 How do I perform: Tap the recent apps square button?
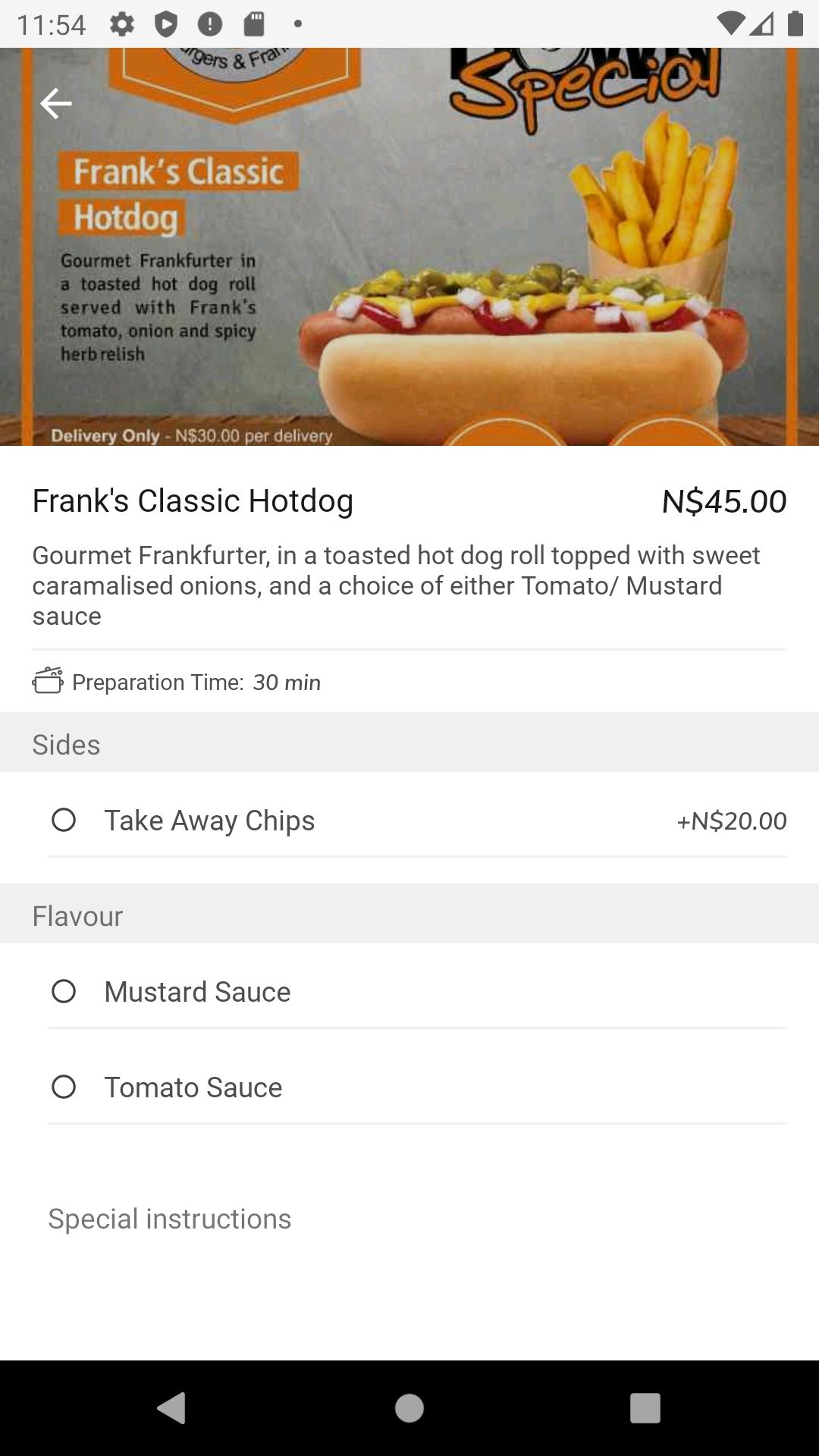point(645,1408)
